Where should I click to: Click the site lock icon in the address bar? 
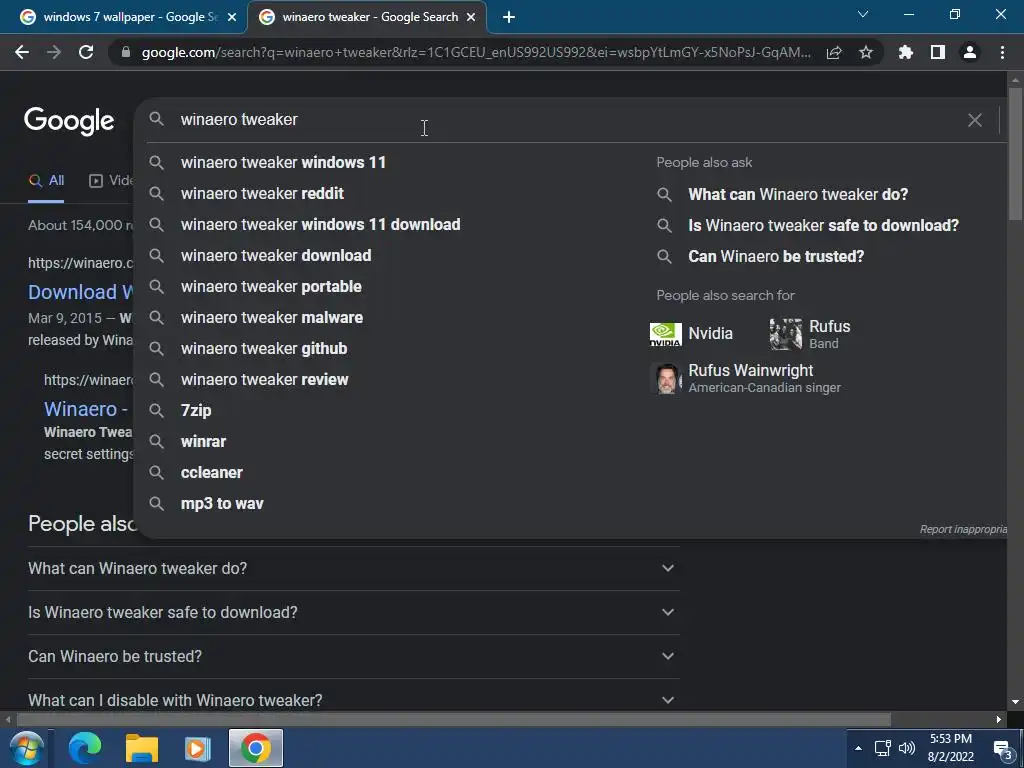[x=126, y=52]
